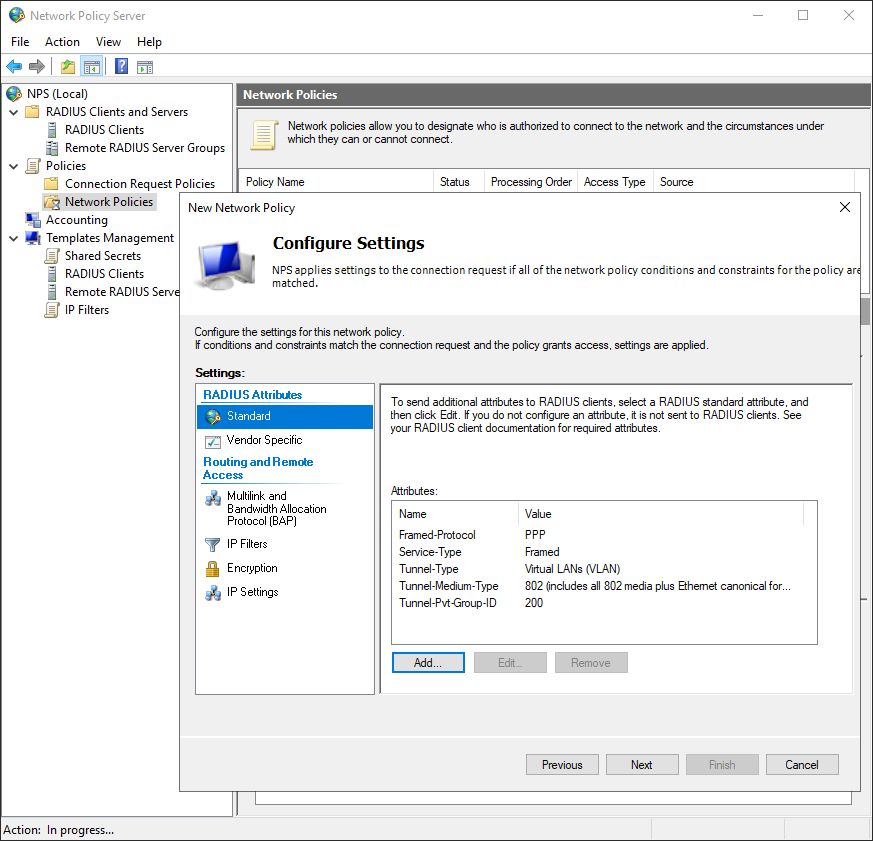Click the Name column header in Attributes
Image resolution: width=873 pixels, height=841 pixels.
(455, 514)
